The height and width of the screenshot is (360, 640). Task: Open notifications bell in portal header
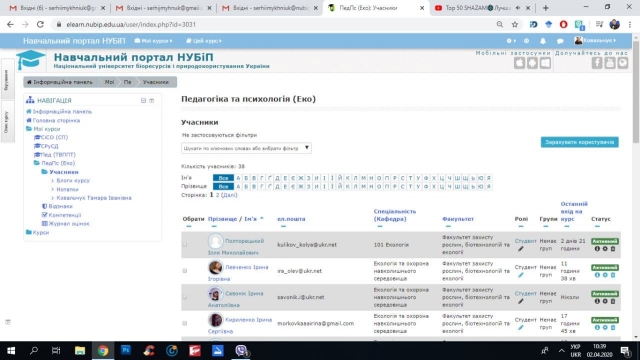pyautogui.click(x=543, y=41)
